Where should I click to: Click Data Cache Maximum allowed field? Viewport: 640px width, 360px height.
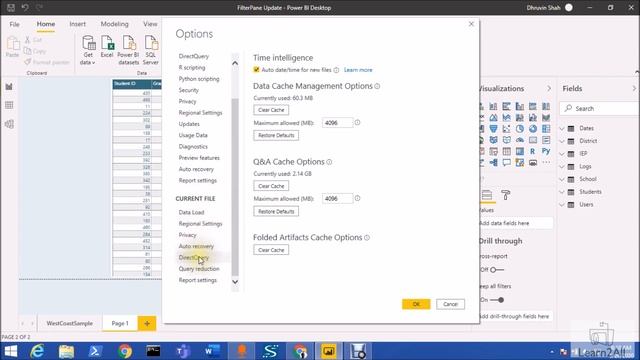point(337,123)
